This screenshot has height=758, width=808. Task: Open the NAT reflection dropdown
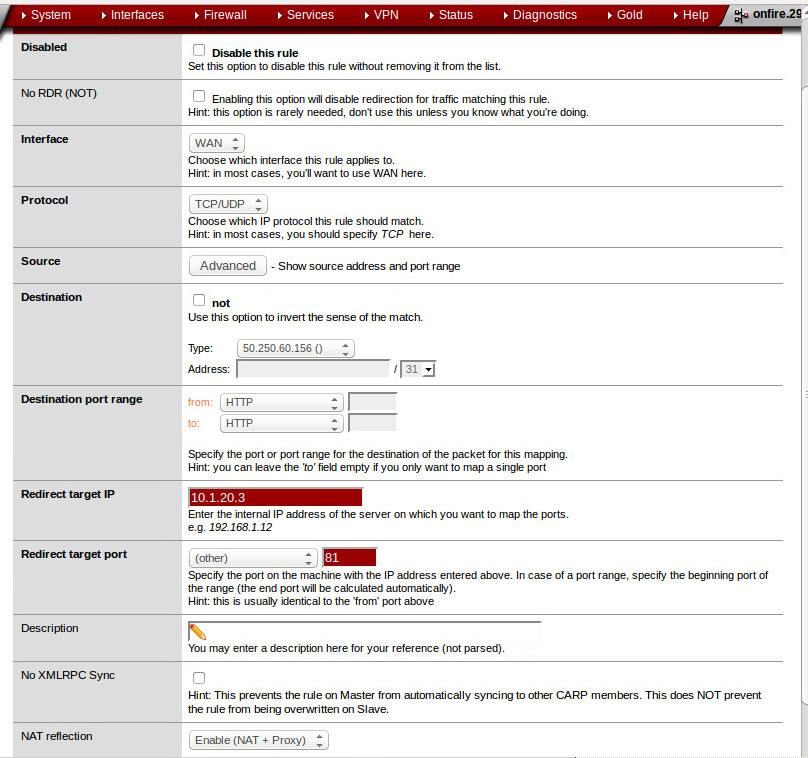pos(259,740)
